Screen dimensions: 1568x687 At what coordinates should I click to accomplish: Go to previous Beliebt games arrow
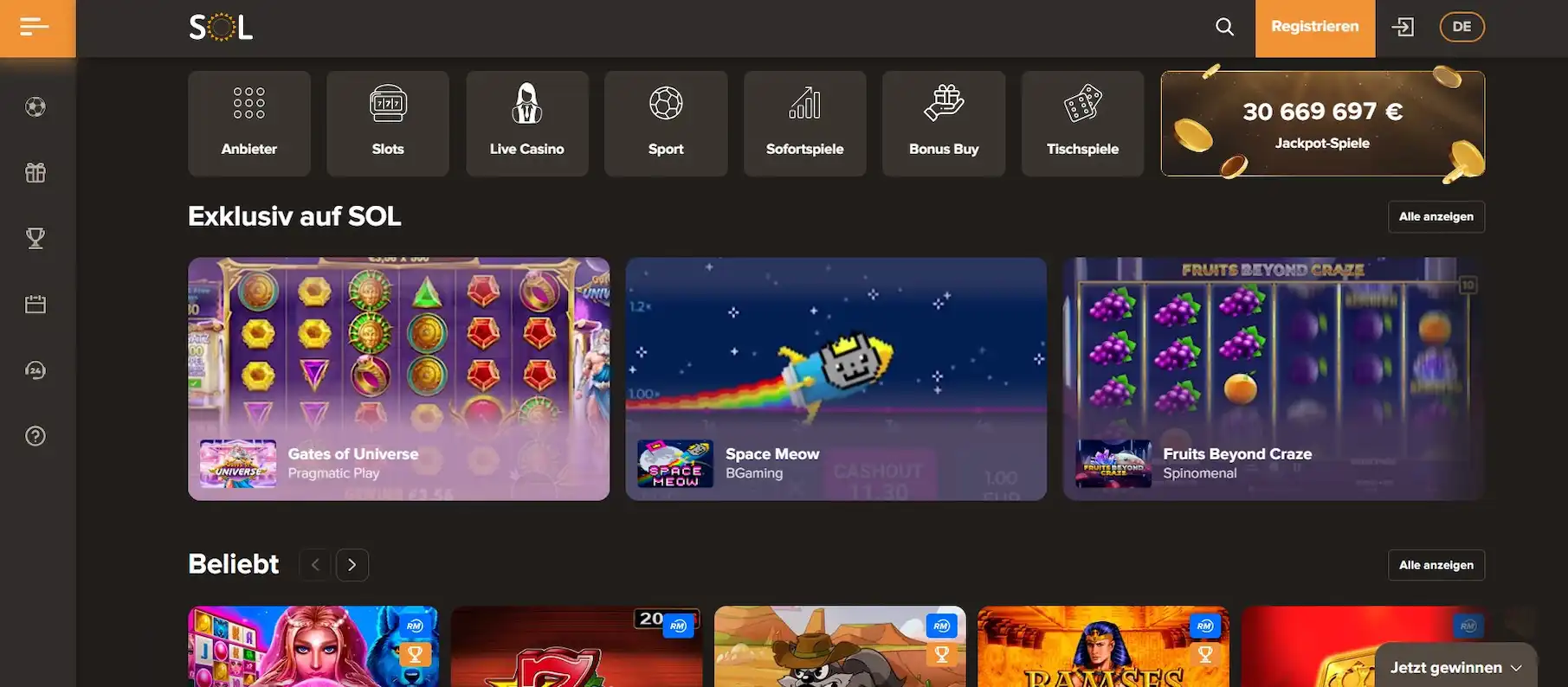coord(316,565)
